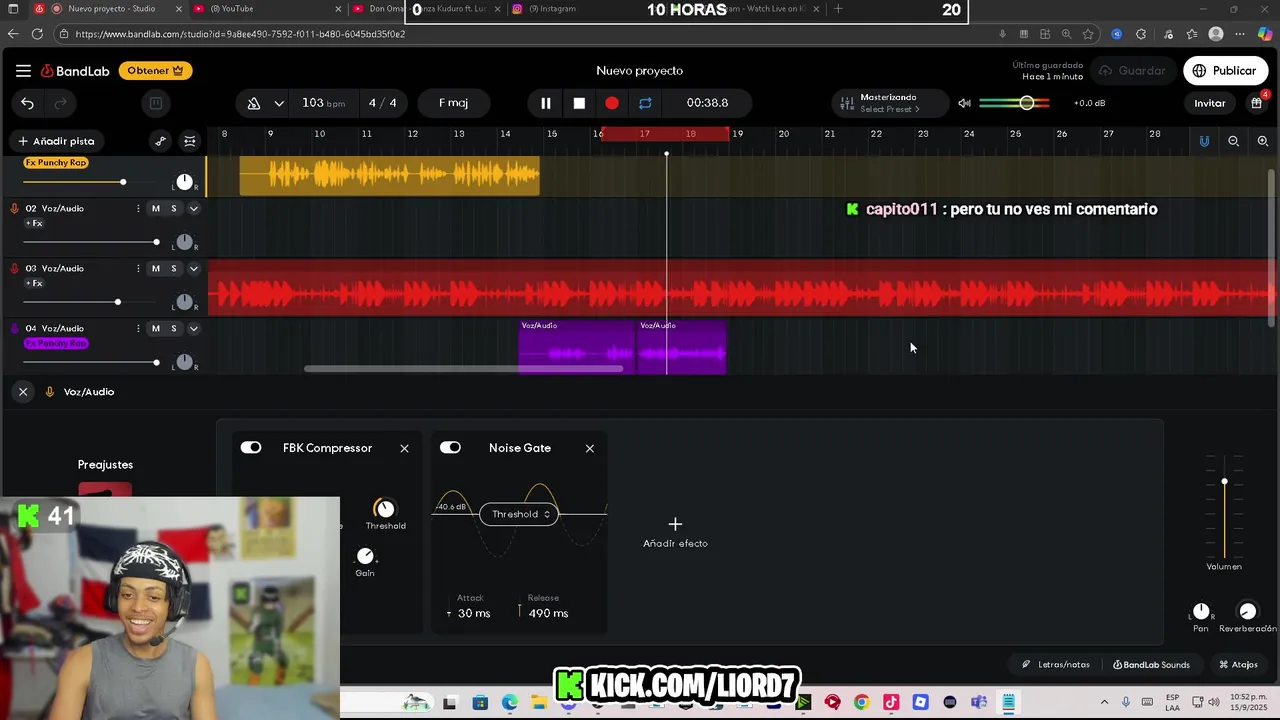Adjust the FBK Compressor Threshold knob
Screen dimensions: 1280x720
385,509
